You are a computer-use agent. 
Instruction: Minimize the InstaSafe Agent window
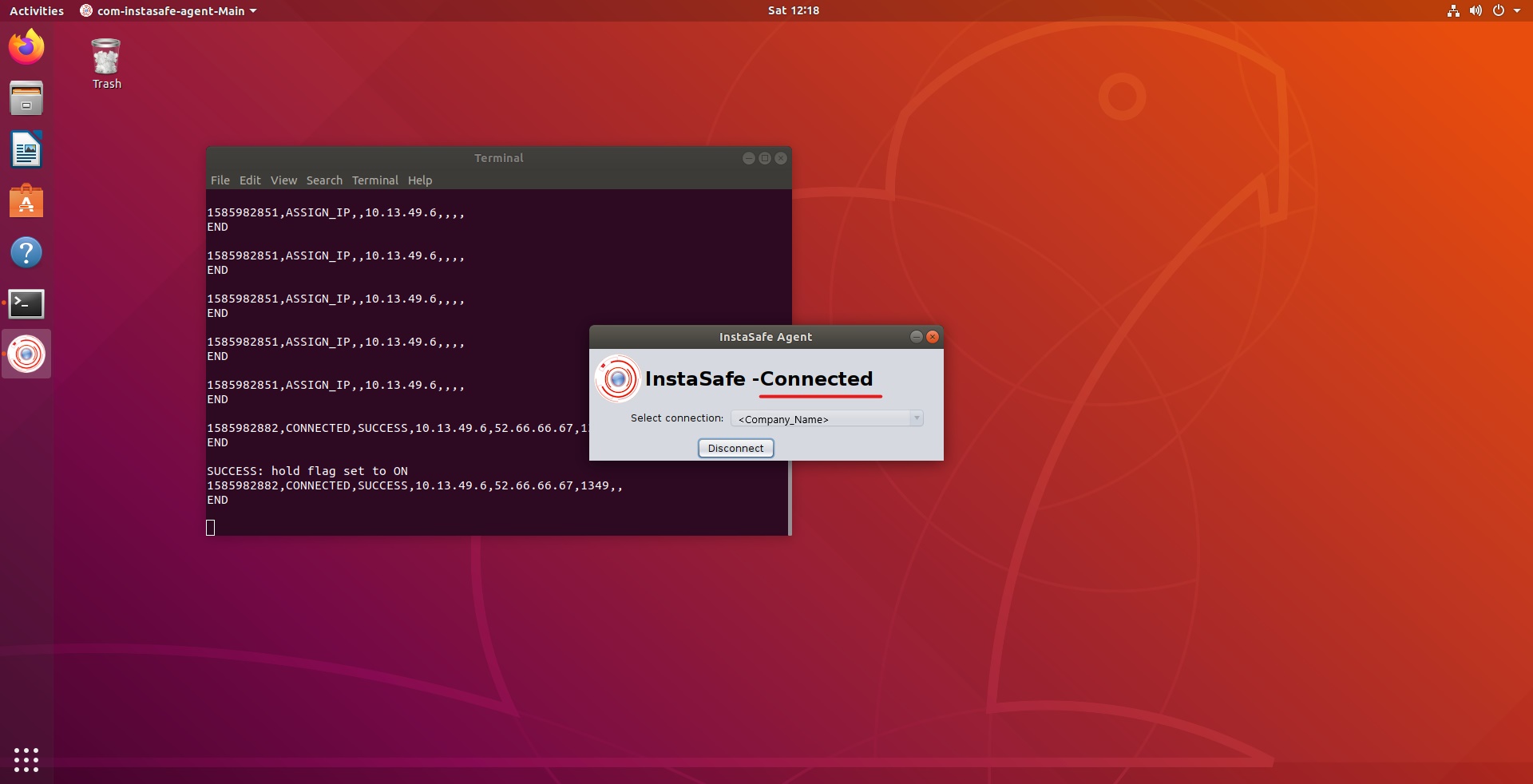tap(917, 337)
